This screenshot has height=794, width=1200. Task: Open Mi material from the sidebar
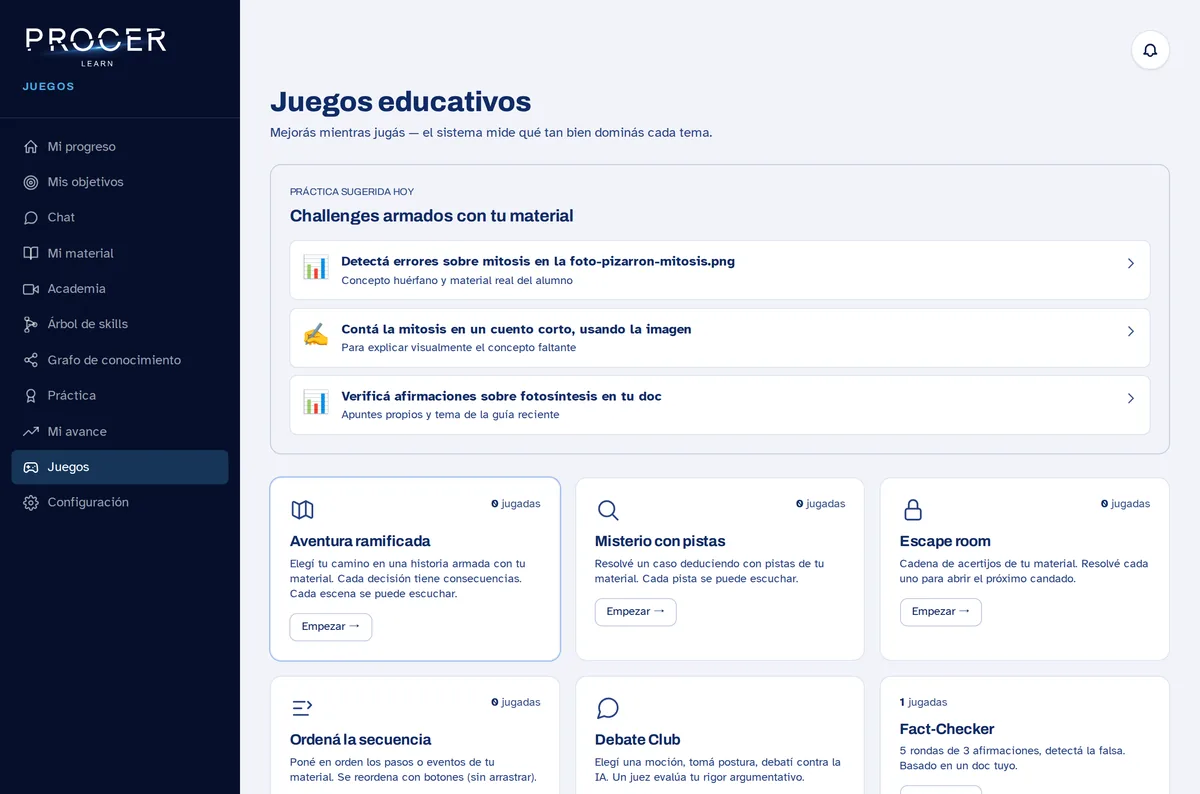click(120, 253)
